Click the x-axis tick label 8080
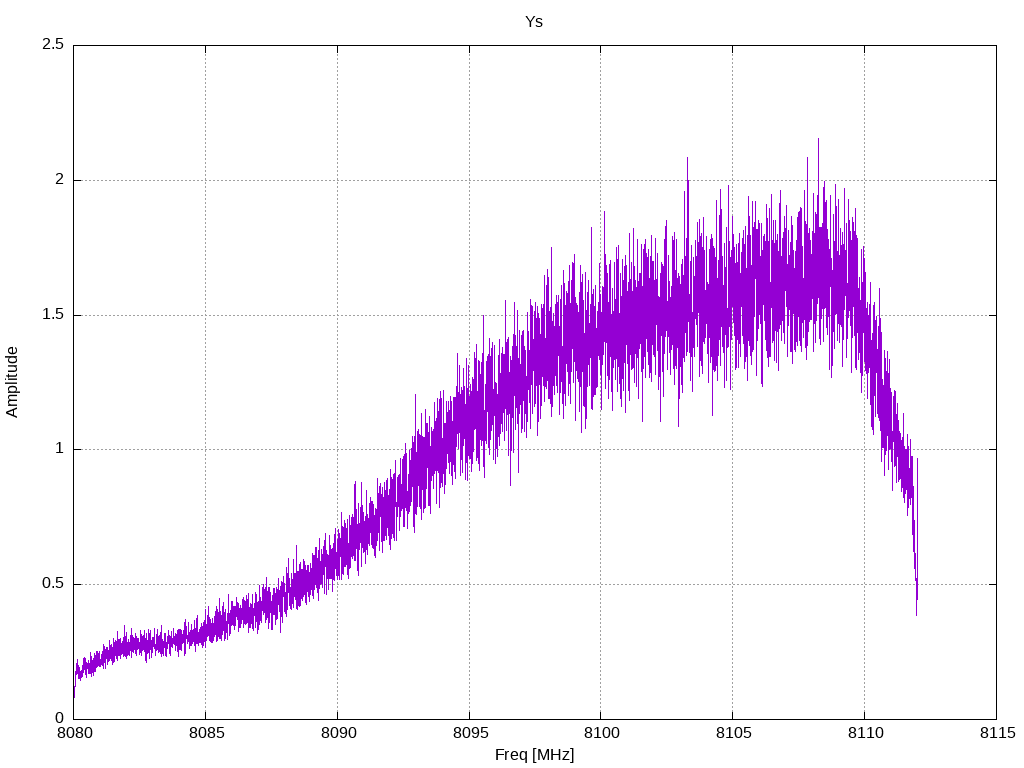1024x768 pixels. (x=75, y=733)
